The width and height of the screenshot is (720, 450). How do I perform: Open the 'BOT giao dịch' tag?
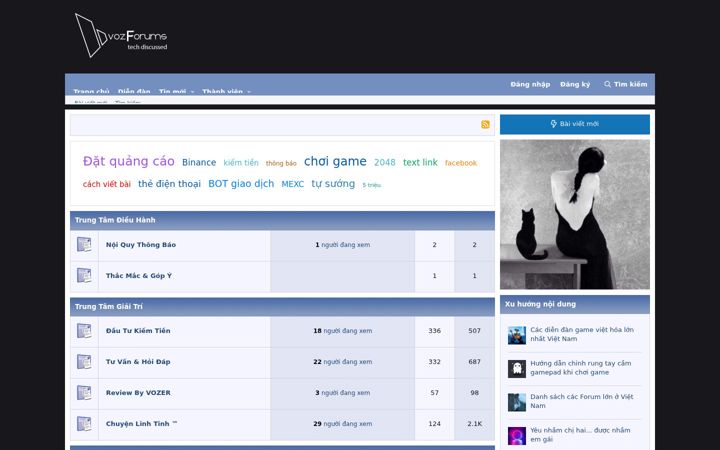(241, 184)
